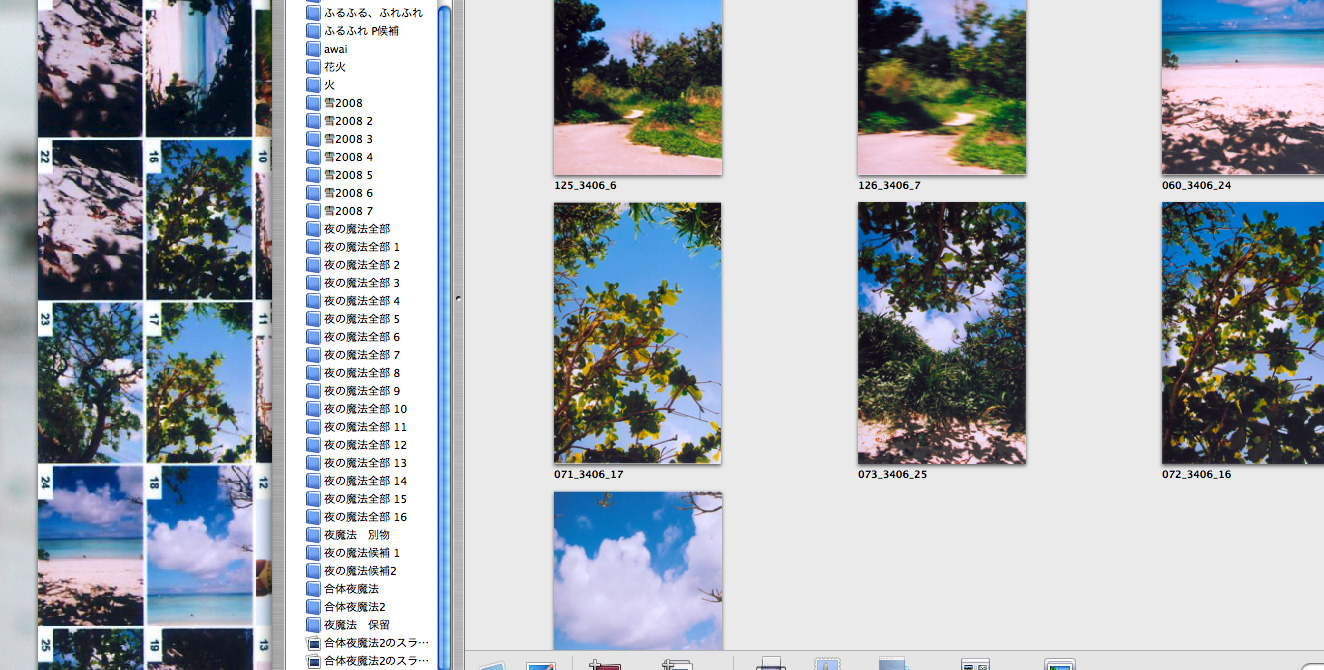Select the untitled cloud photo thumbnail
This screenshot has width=1324, height=670.
click(x=638, y=570)
